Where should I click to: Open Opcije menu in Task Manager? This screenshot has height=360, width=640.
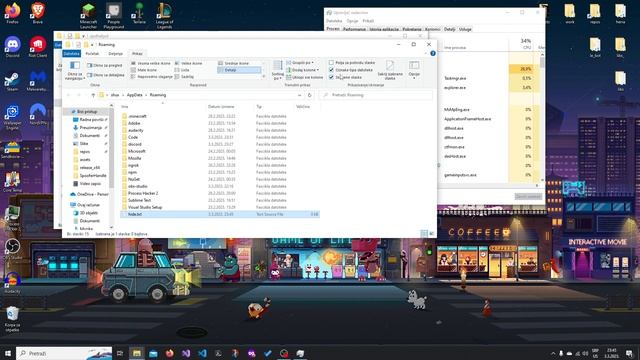[x=352, y=21]
